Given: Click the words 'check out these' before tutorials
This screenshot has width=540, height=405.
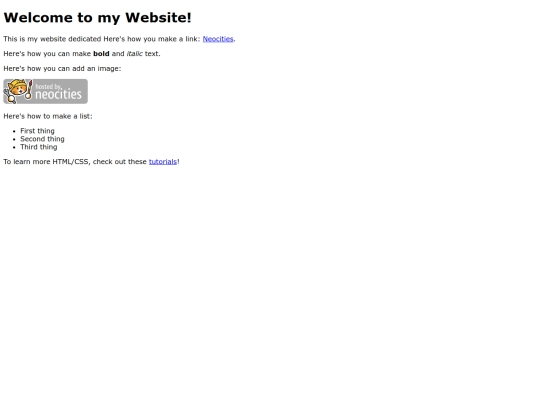Looking at the screenshot, I should [120, 162].
